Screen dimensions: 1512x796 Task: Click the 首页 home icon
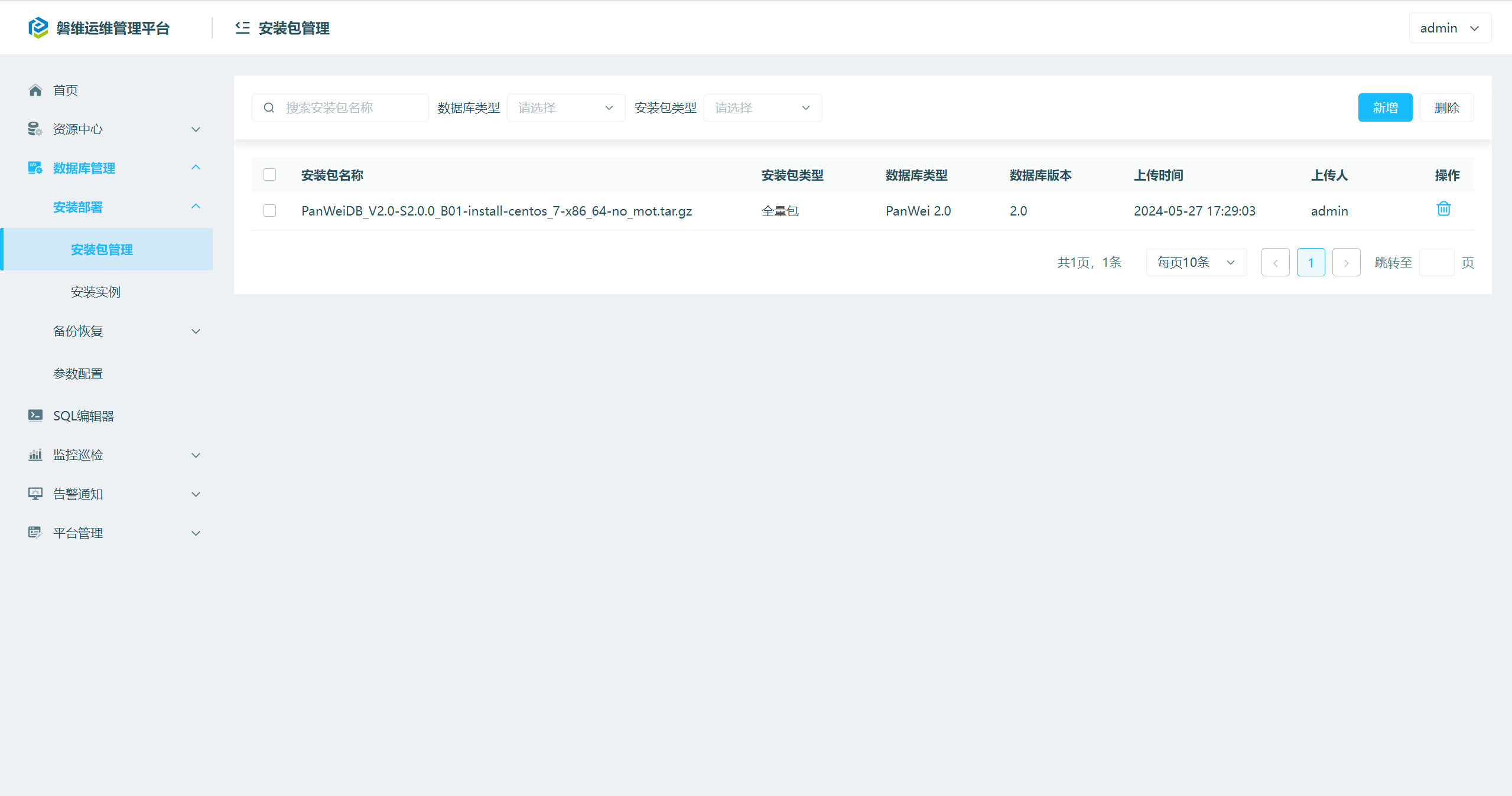click(x=35, y=90)
